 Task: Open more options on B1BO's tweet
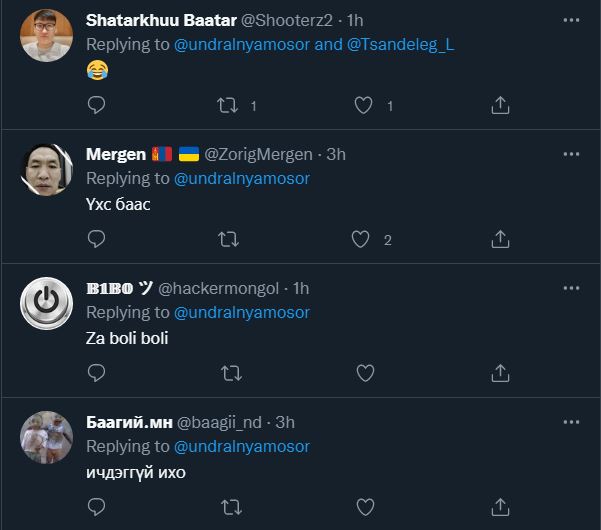coord(571,288)
